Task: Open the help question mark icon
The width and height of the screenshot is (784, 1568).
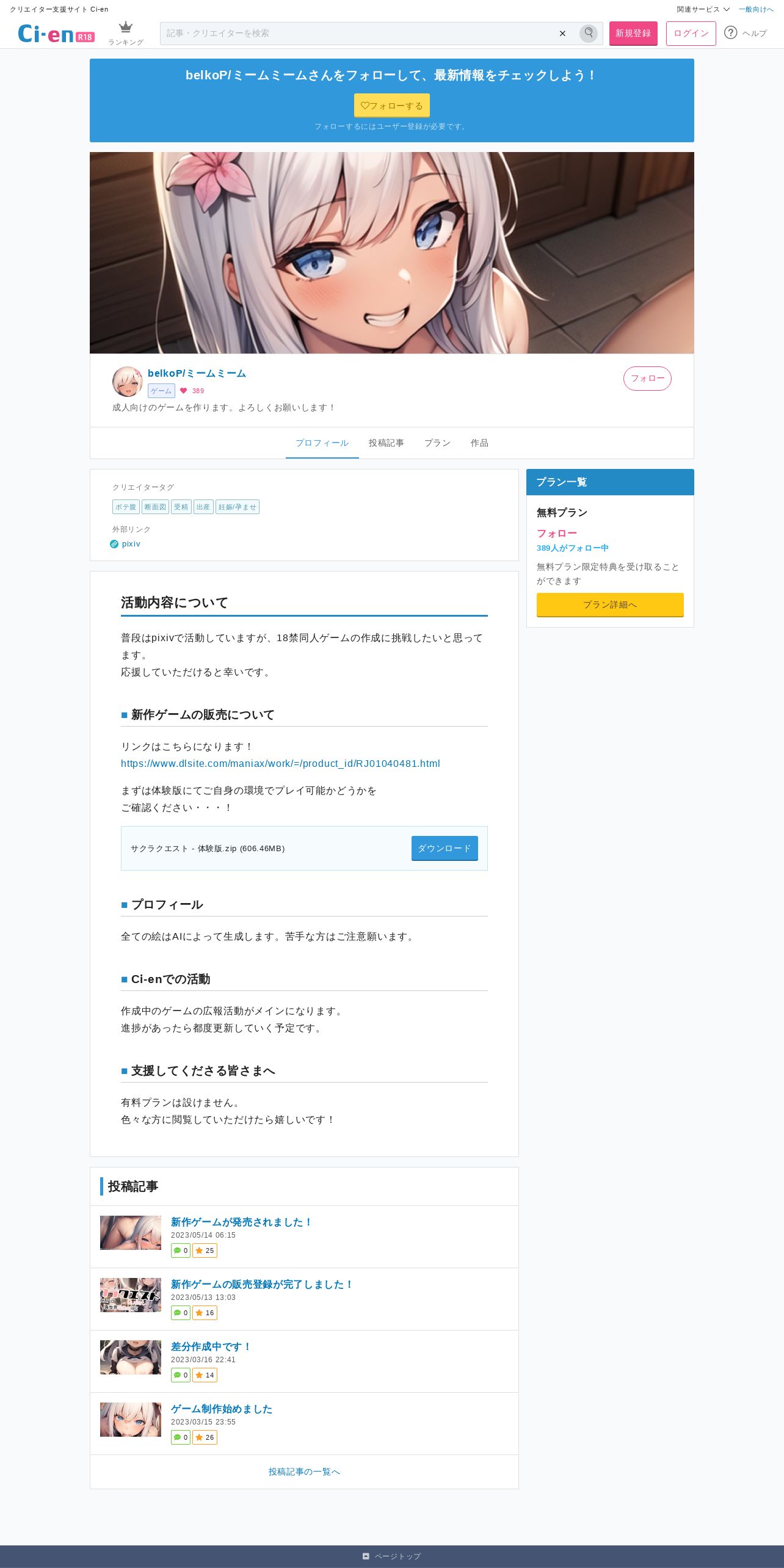Action: coord(731,32)
